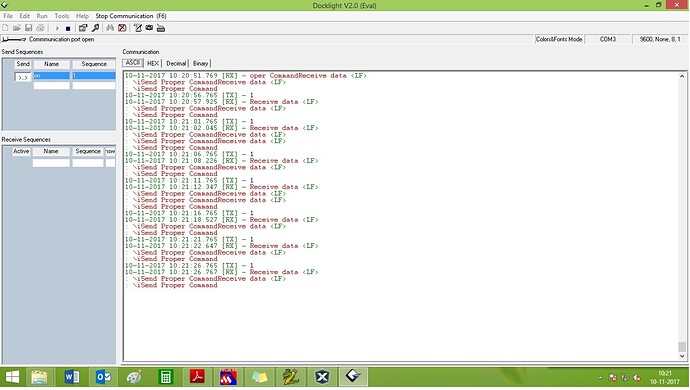Click the Sequence header in Send Sequences

[94, 64]
